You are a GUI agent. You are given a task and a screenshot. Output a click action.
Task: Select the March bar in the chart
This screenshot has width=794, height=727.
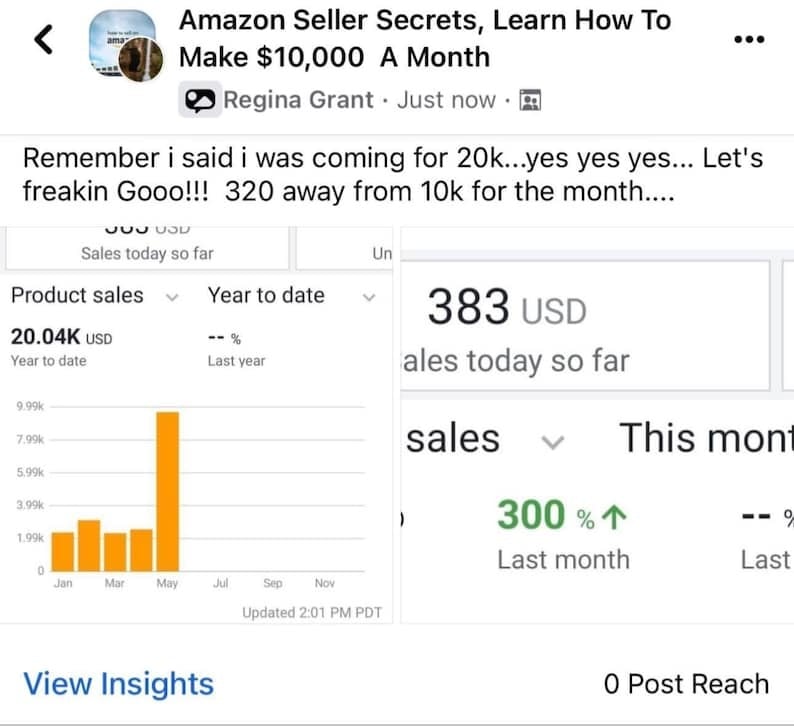(115, 551)
